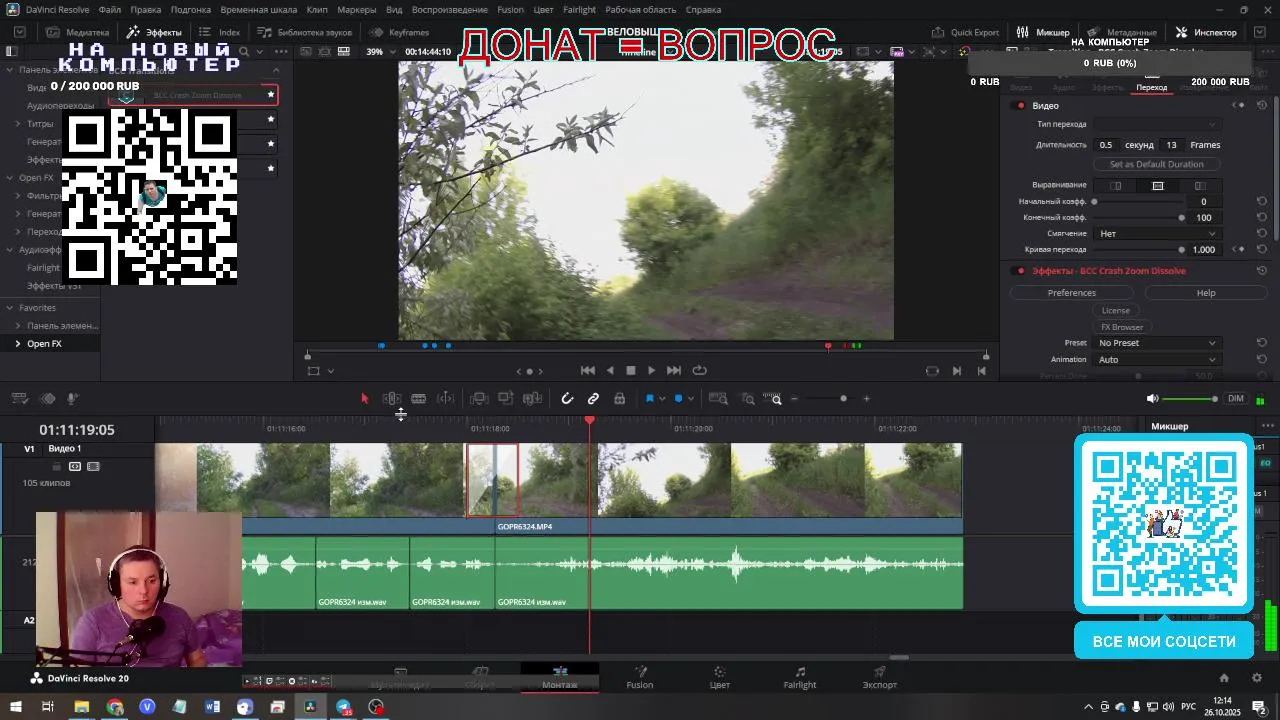Viewport: 1280px width, 720px height.
Task: Toggle loop playback in the viewer
Action: coord(700,371)
